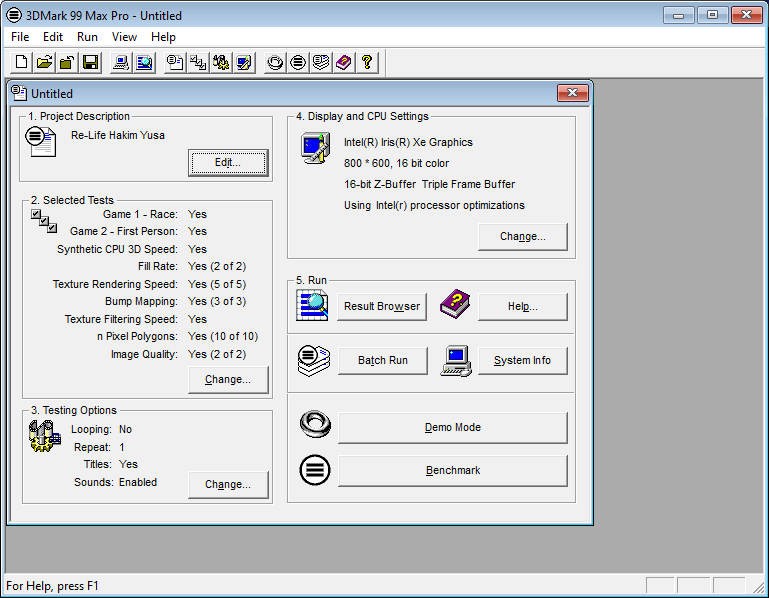Click the 'Texture Filtering Speed:' label
Screen dimensions: 769x598
(x=121, y=319)
